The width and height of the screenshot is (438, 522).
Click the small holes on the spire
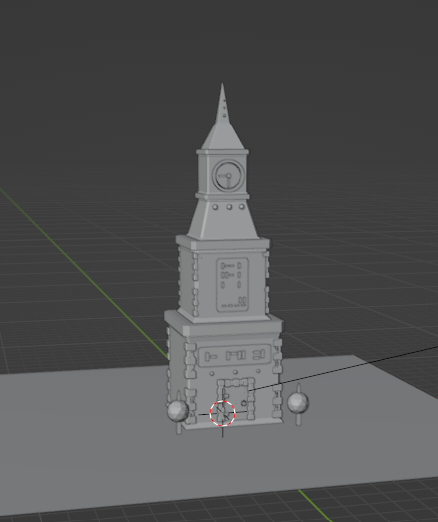[x=224, y=108]
